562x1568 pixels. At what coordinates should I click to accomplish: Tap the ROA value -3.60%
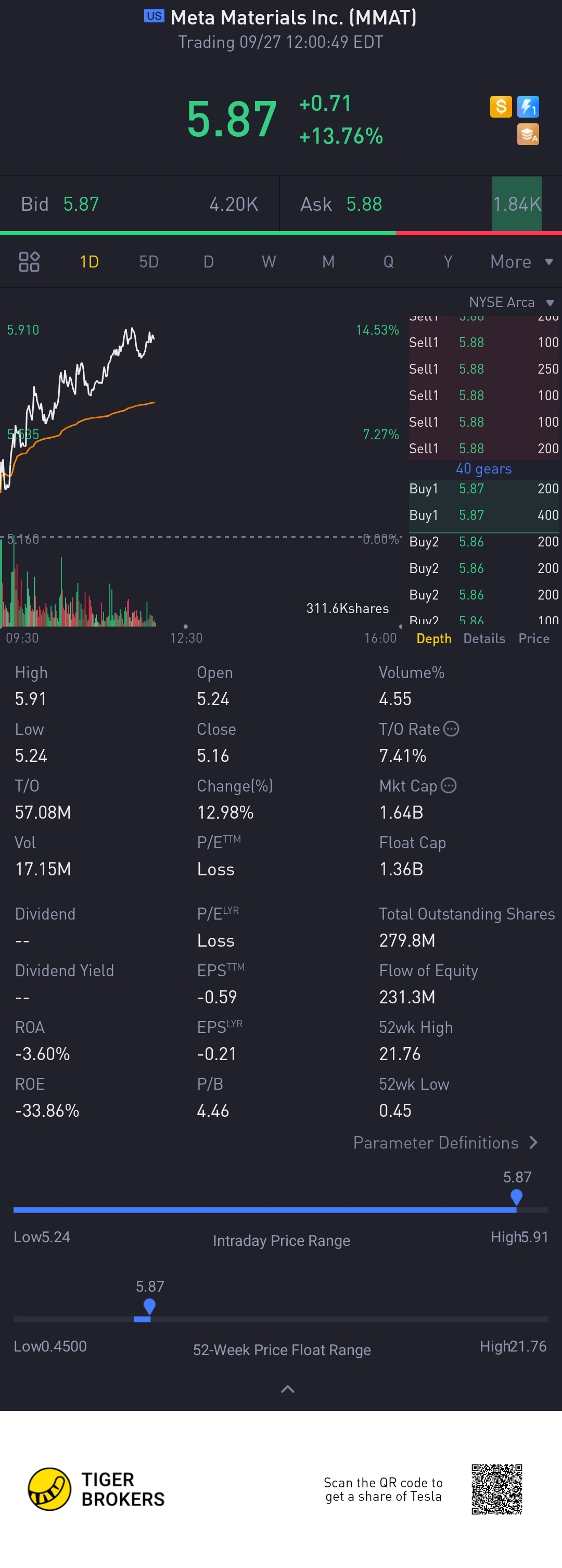coord(42,1054)
